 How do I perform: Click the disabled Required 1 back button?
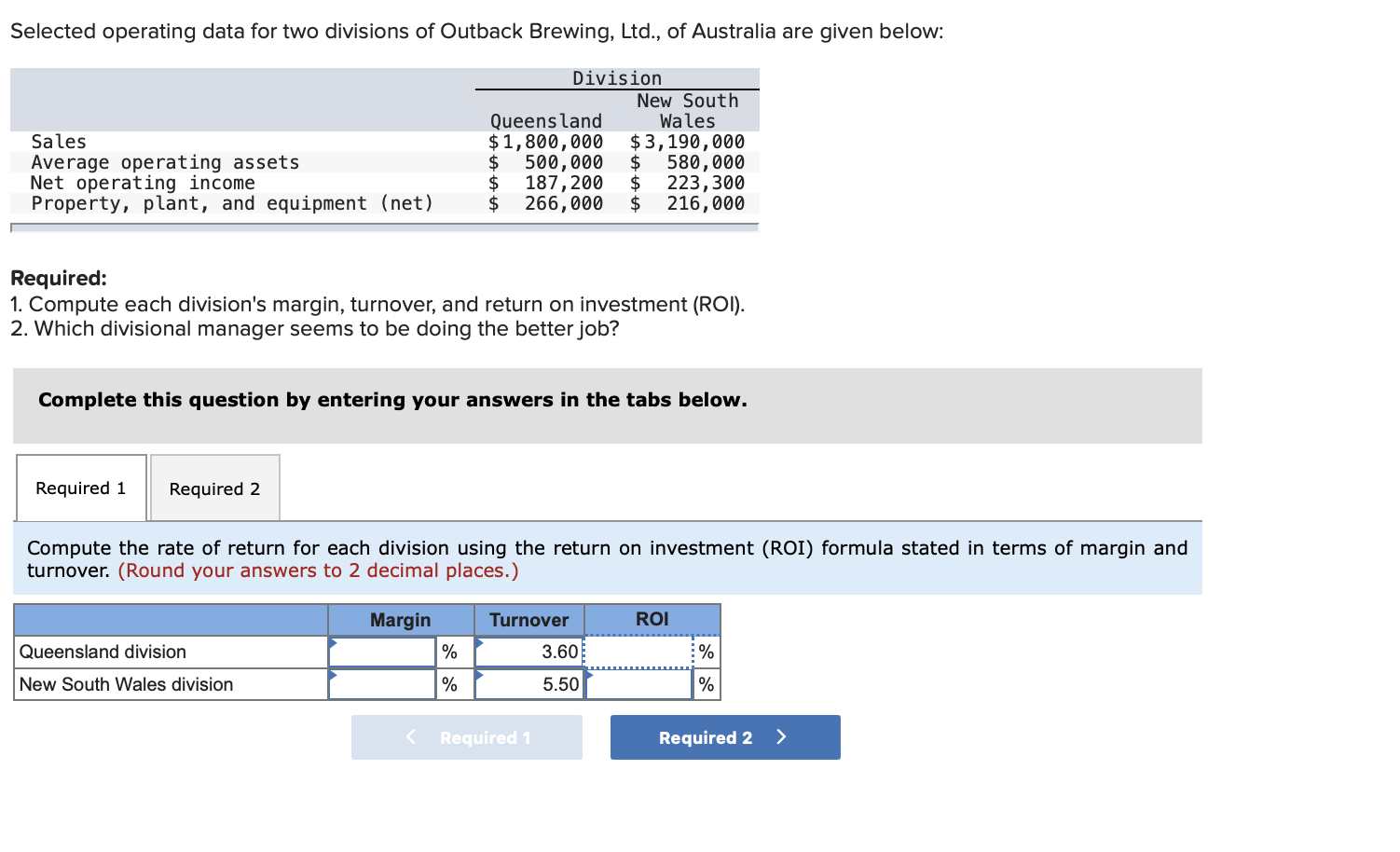(x=467, y=736)
